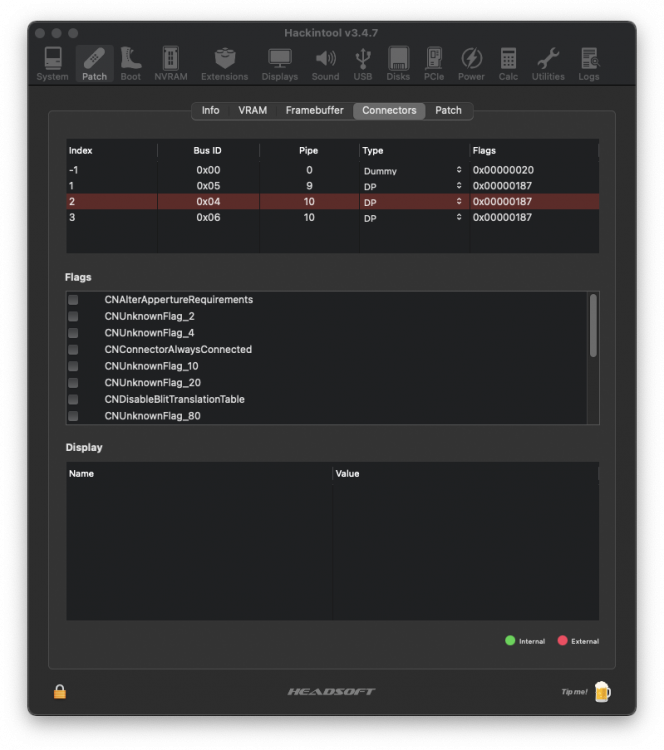Enable CNDisableBlitTranslationTable checkbox
This screenshot has height=750, width=664.
pos(73,399)
